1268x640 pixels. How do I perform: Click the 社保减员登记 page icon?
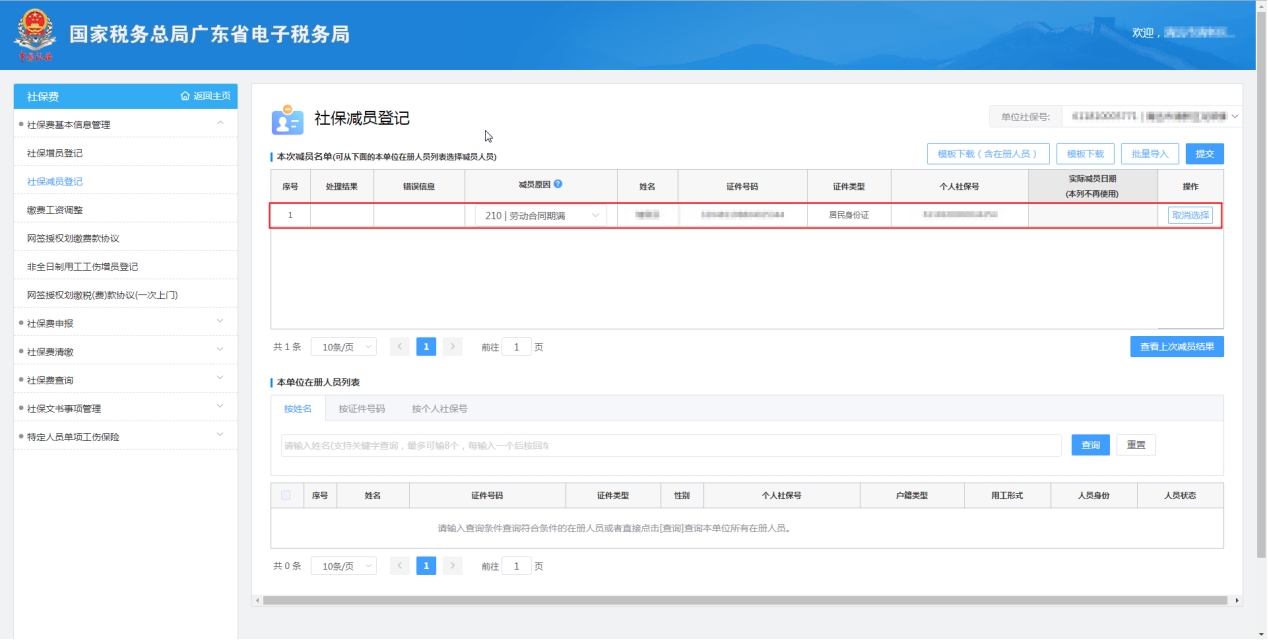pyautogui.click(x=287, y=120)
